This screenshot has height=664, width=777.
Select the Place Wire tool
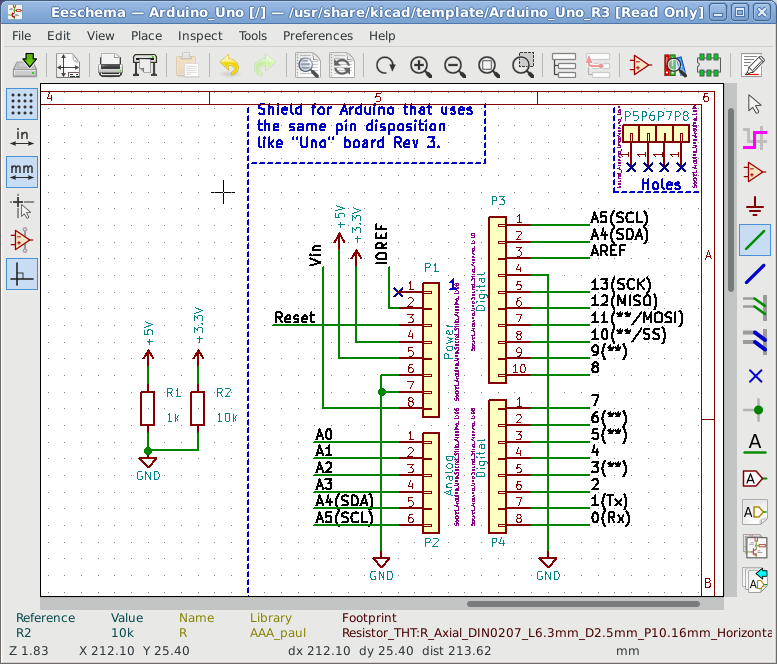coord(755,240)
